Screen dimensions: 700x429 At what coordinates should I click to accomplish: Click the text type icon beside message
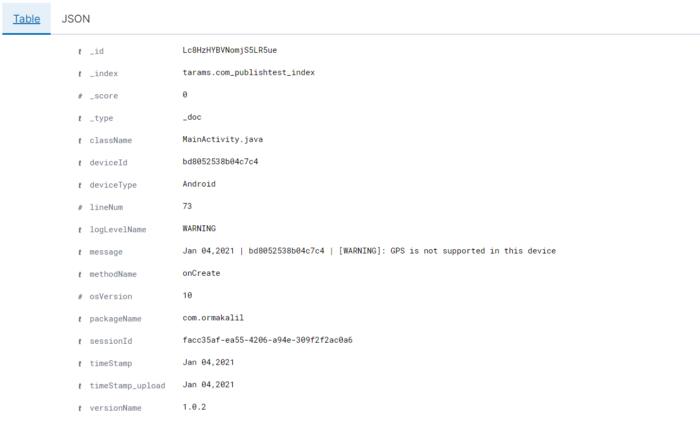coord(79,252)
